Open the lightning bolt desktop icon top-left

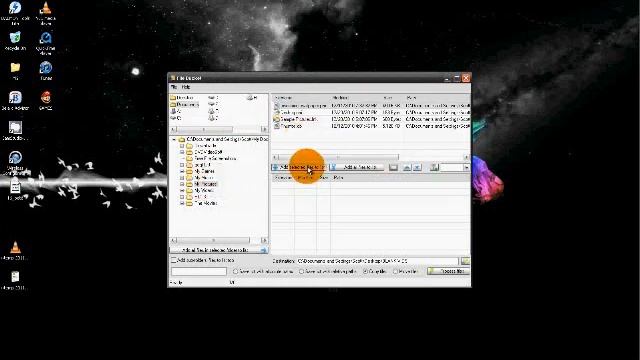15,8
